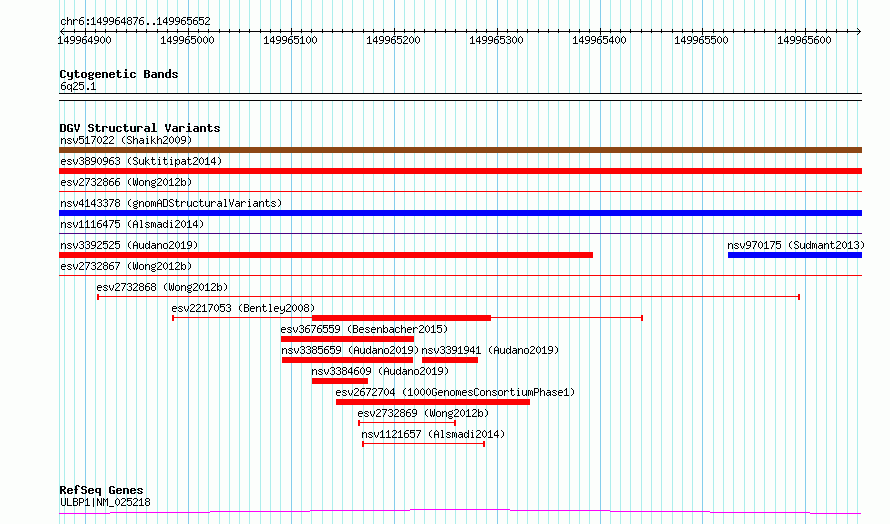Open nsv3385659 (Audano2019) variant
Image resolution: width=890 pixels, height=524 pixels.
[x=350, y=350]
